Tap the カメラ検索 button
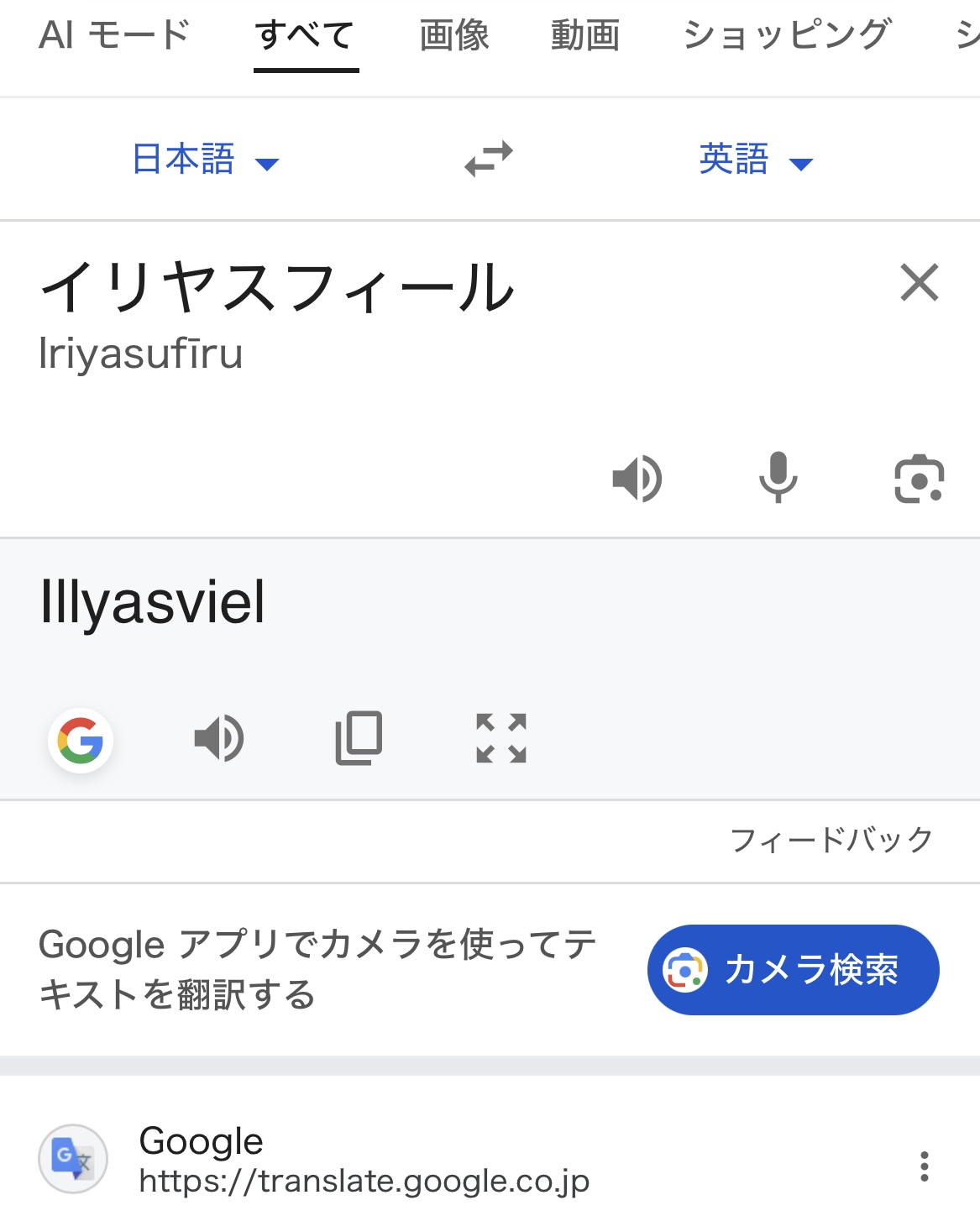Image resolution: width=980 pixels, height=1216 pixels. (793, 970)
